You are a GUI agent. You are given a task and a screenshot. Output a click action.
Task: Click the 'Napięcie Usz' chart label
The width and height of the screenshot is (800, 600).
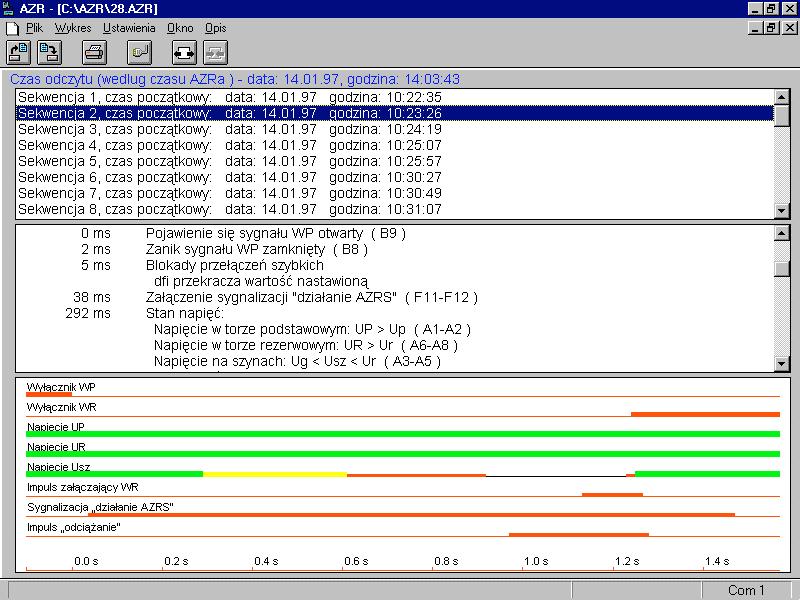pos(59,467)
